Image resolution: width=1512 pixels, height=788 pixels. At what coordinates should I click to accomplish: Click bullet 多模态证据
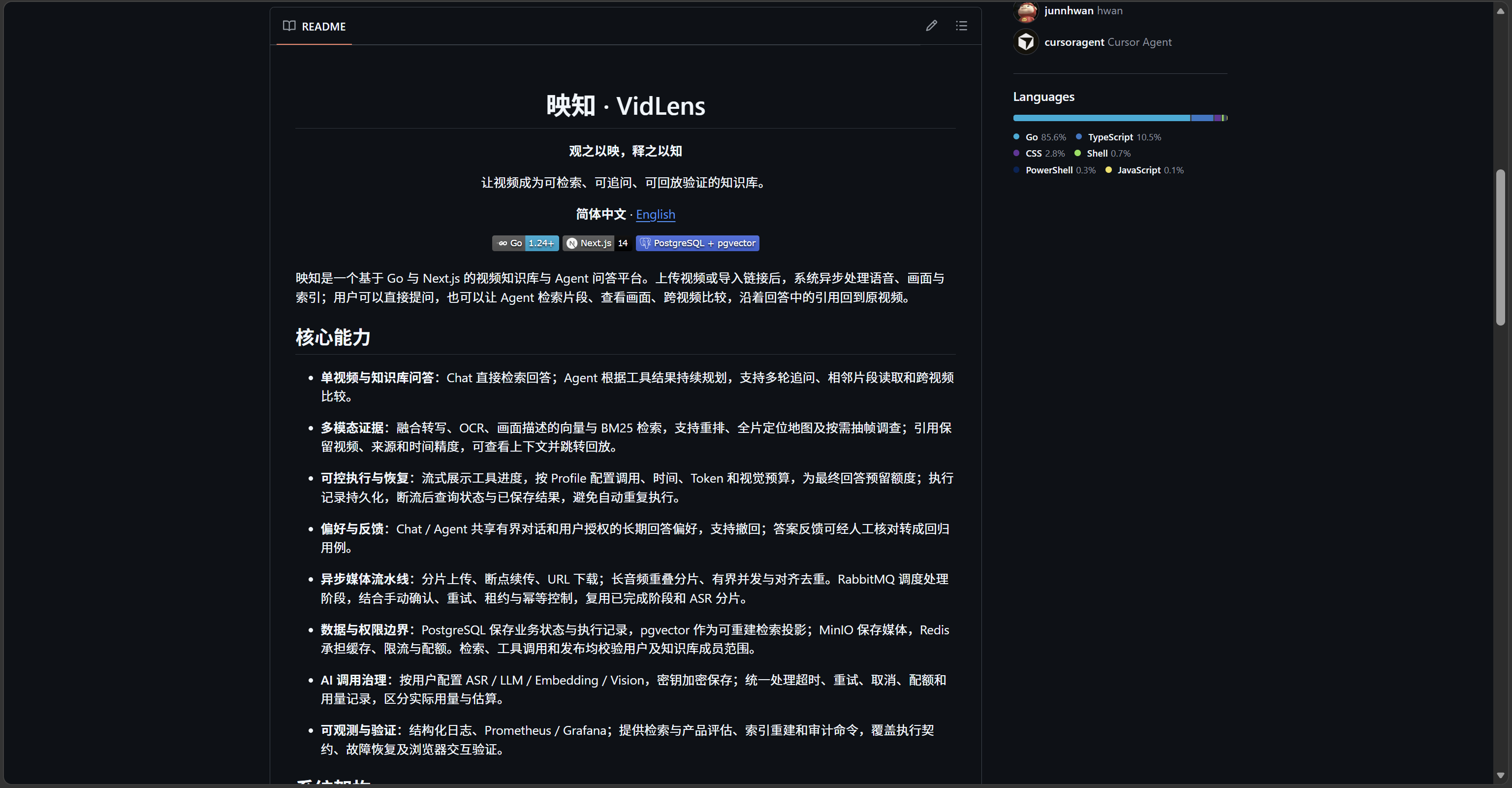637,437
